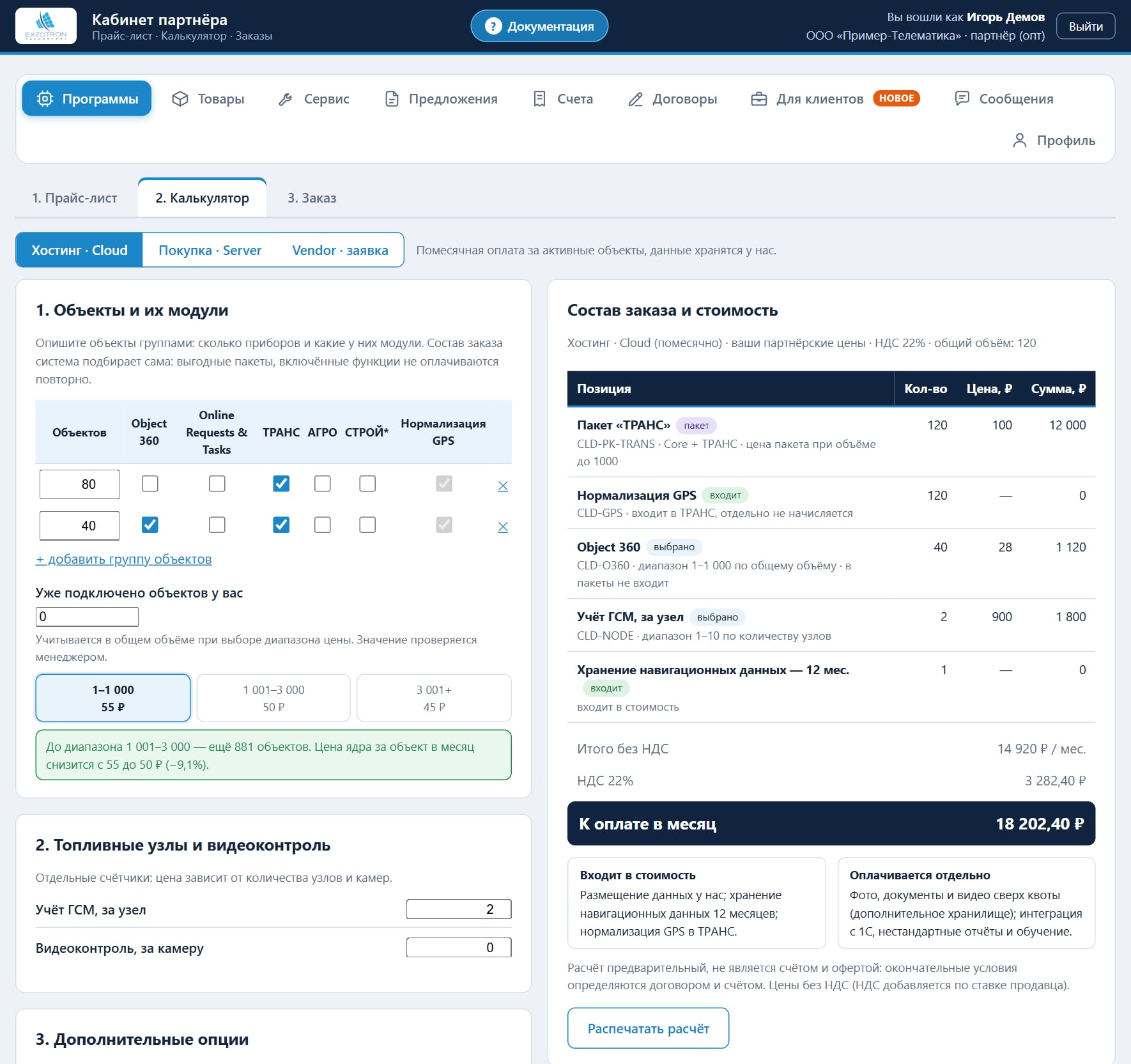This screenshot has width=1131, height=1064.
Task: Select the Покупка · Server mode
Action: pyautogui.click(x=210, y=251)
